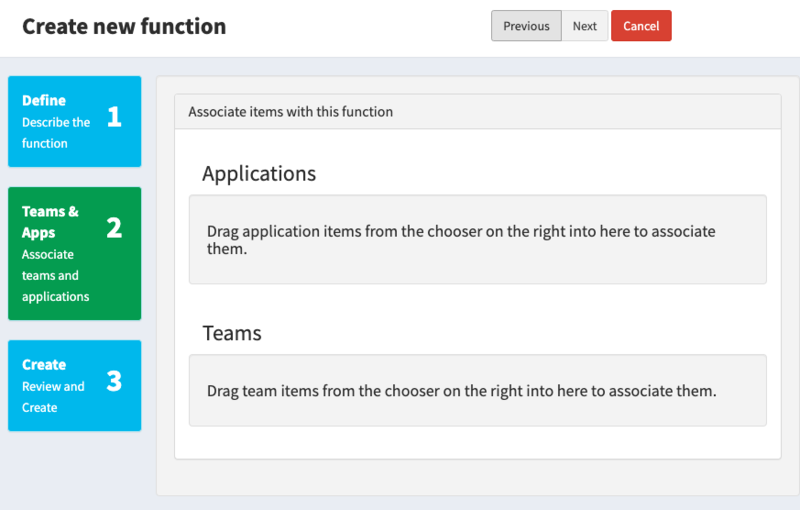The height and width of the screenshot is (510, 800).
Task: Click 'Describe the function' subtitle text
Action: click(x=56, y=133)
